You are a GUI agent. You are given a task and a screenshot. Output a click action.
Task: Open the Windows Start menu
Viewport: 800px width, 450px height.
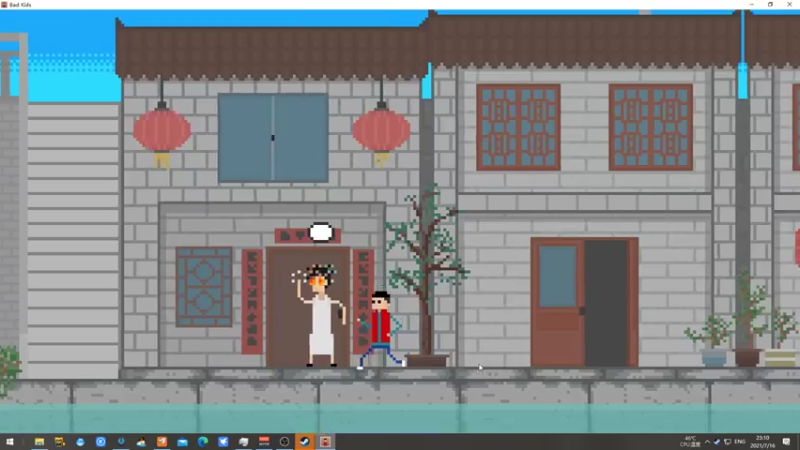(x=10, y=442)
